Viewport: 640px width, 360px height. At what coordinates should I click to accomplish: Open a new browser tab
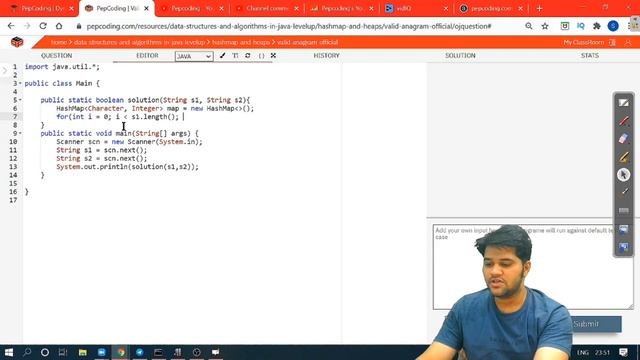point(539,9)
